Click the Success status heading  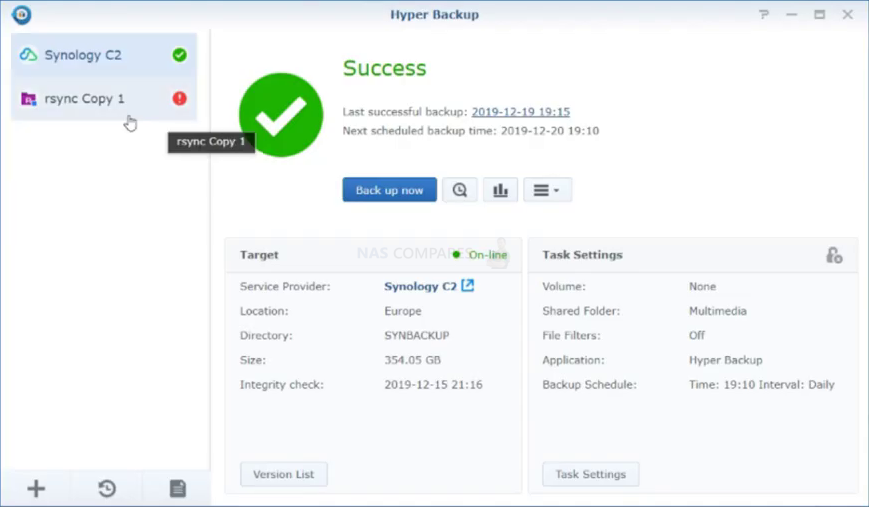point(385,68)
